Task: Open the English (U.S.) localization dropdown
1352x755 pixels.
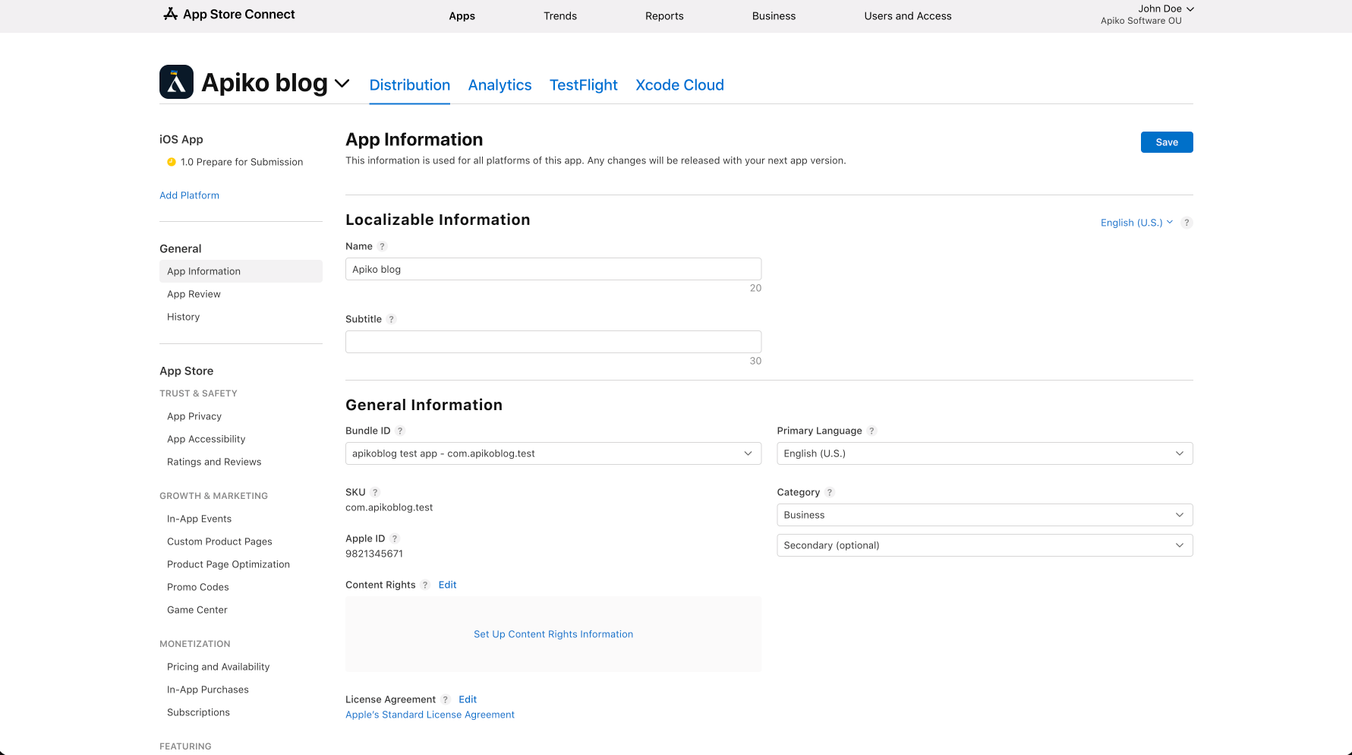Action: click(1137, 222)
